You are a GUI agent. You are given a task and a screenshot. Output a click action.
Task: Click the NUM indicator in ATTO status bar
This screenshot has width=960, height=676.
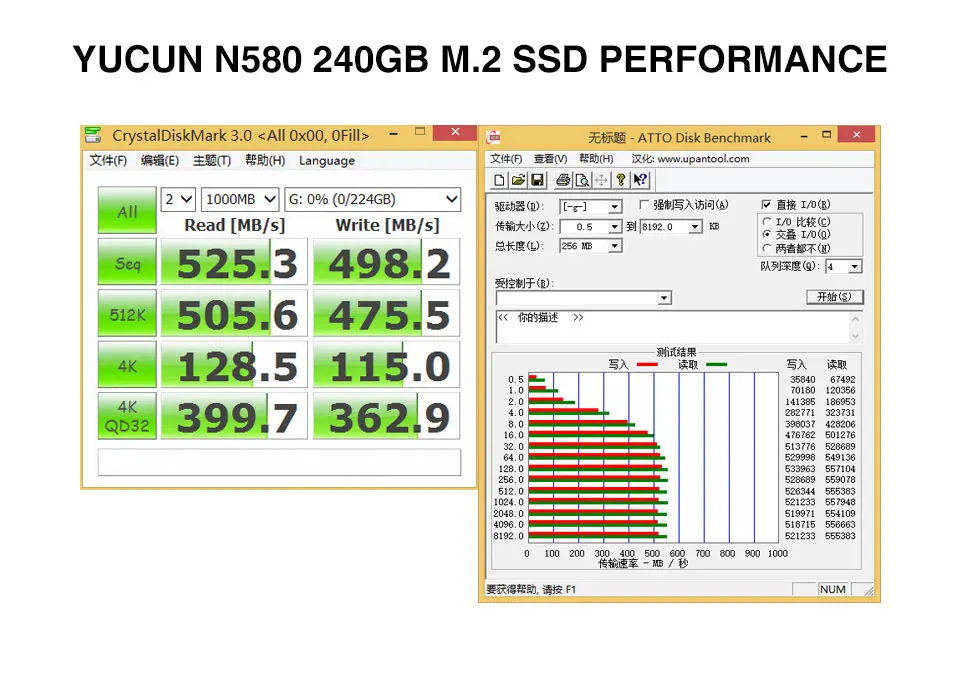tap(833, 589)
